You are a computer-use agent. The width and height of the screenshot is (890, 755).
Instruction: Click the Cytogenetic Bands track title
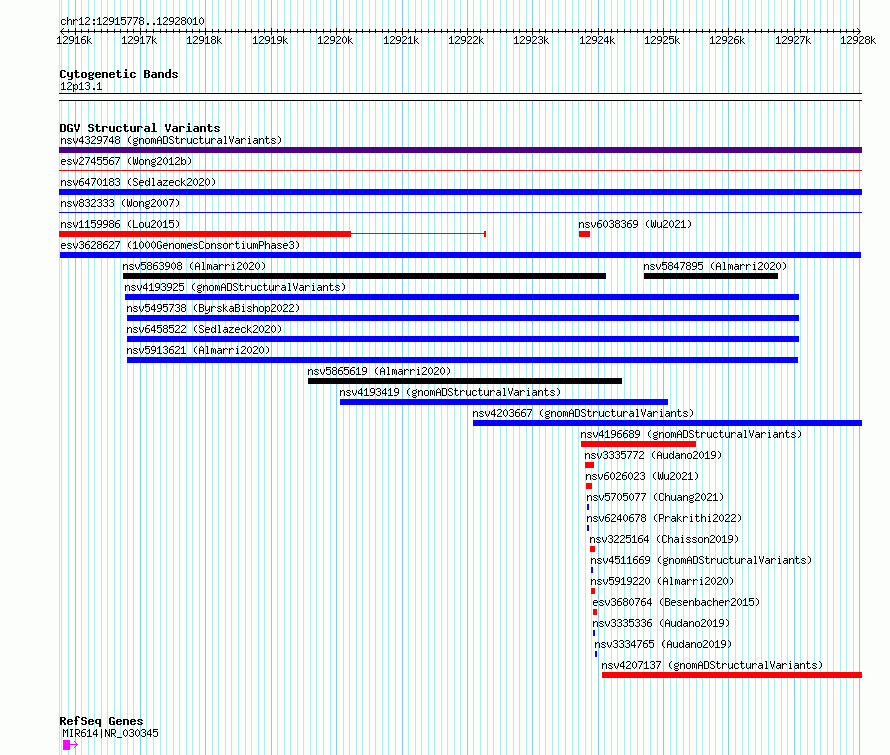[119, 74]
